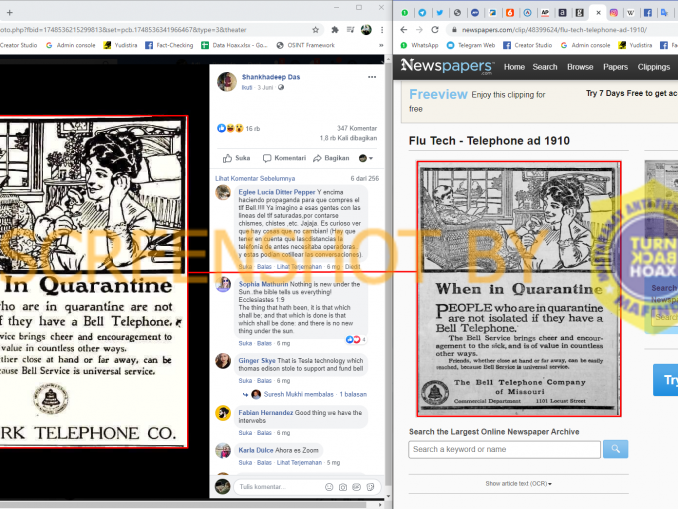The height and width of the screenshot is (509, 678).
Task: Bookmark the Facebook page with the star icon
Action: point(316,30)
